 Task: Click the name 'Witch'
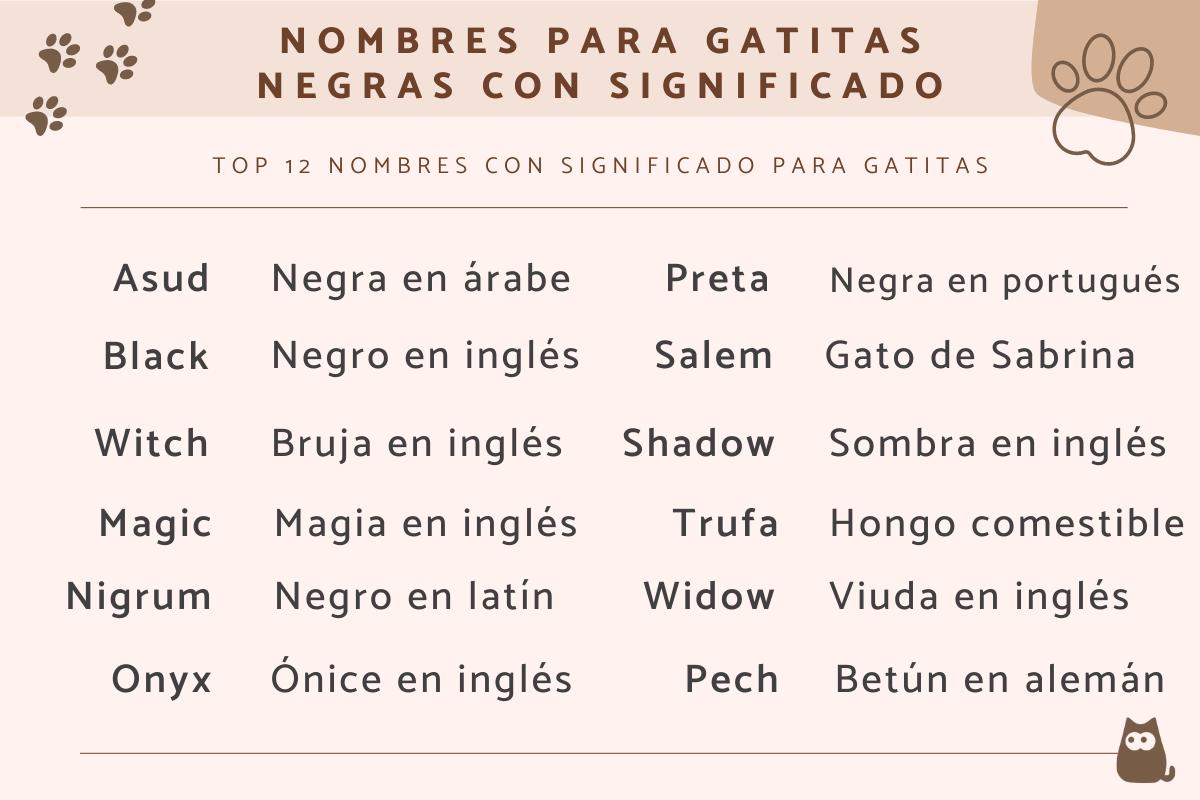click(152, 443)
